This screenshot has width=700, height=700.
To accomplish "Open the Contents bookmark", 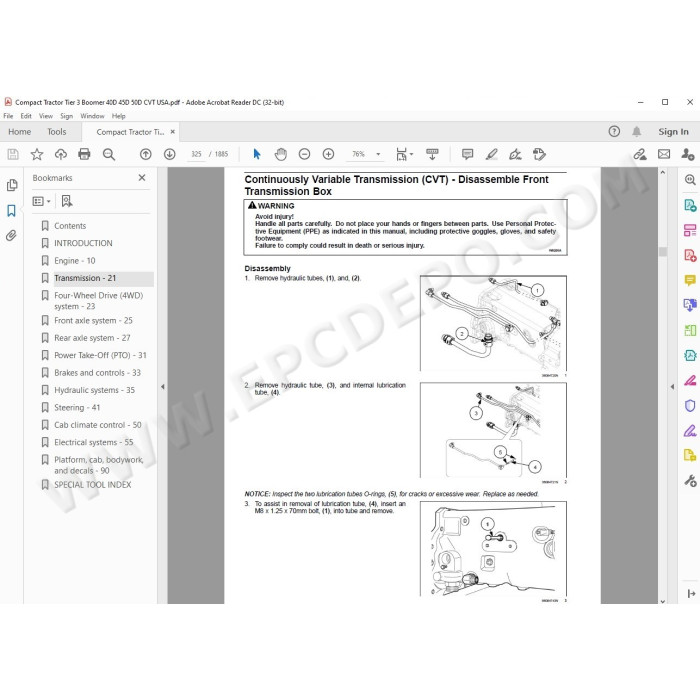I will (70, 226).
